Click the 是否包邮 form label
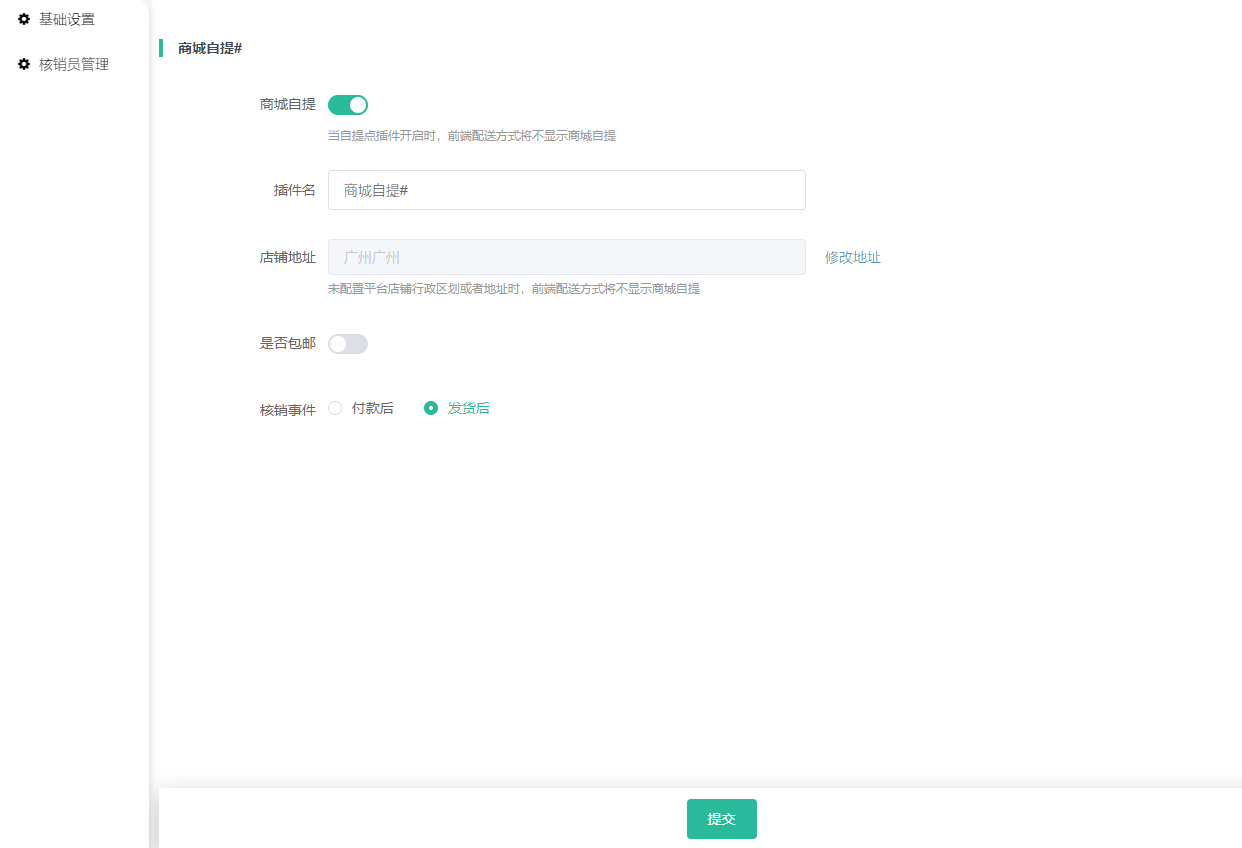 point(287,343)
